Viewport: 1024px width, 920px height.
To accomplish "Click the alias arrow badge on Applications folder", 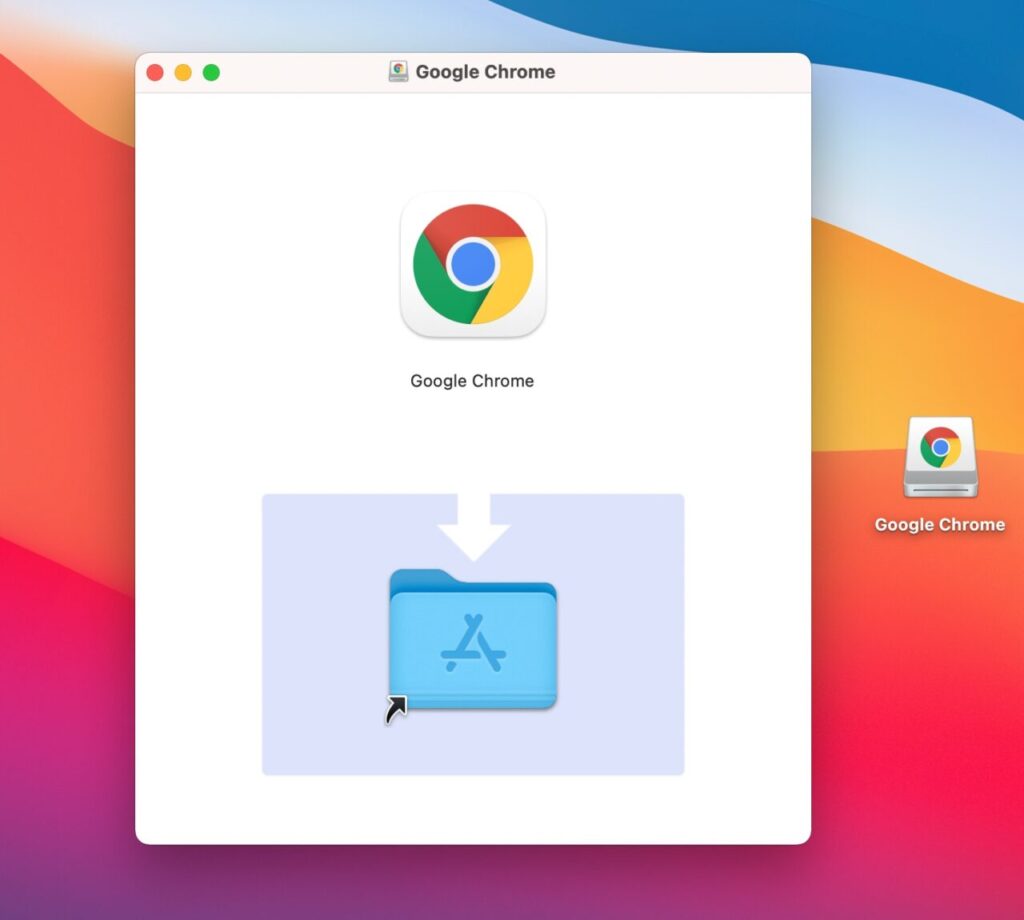I will [396, 710].
